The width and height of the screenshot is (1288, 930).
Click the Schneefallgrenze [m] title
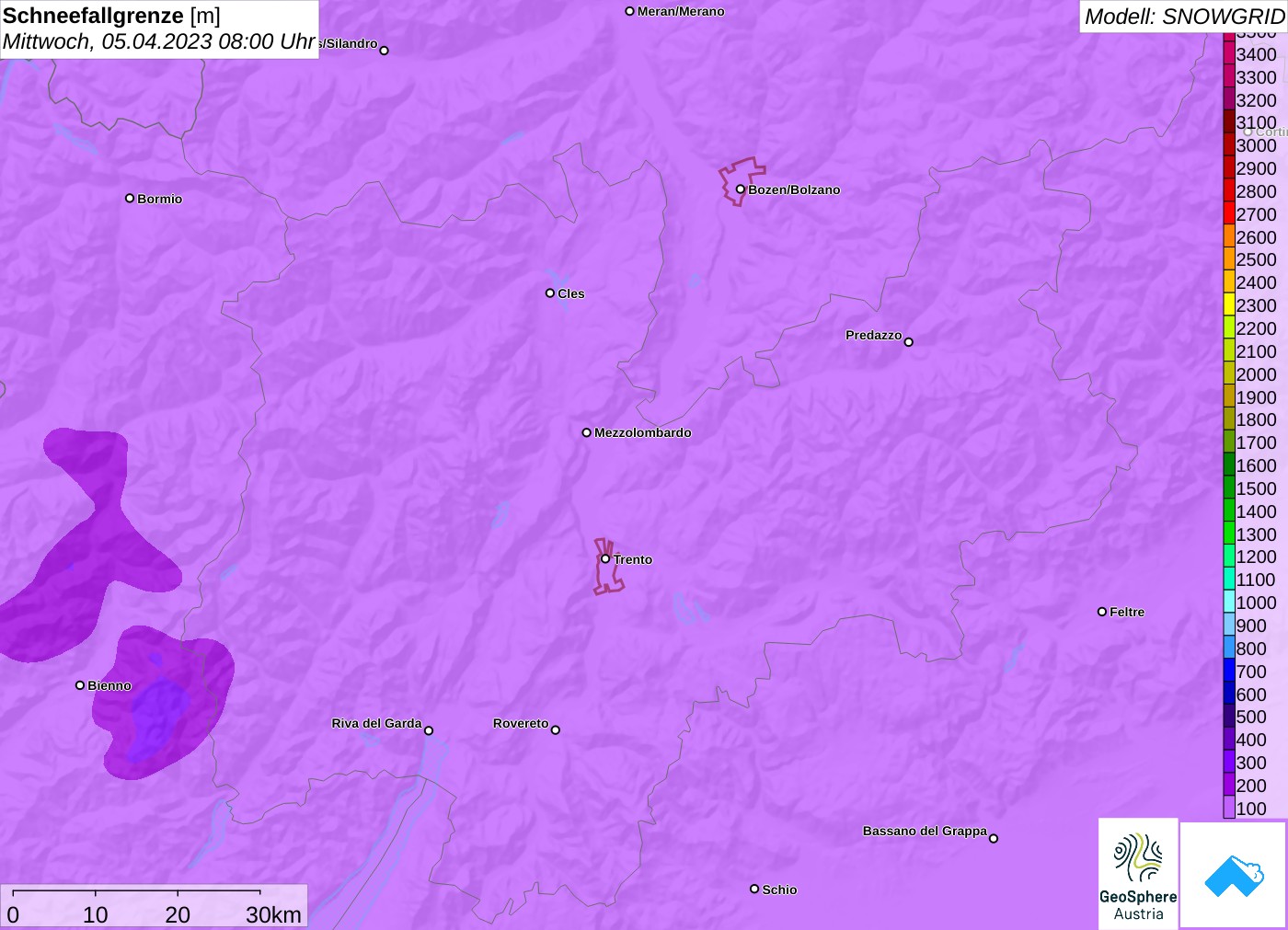click(x=111, y=16)
